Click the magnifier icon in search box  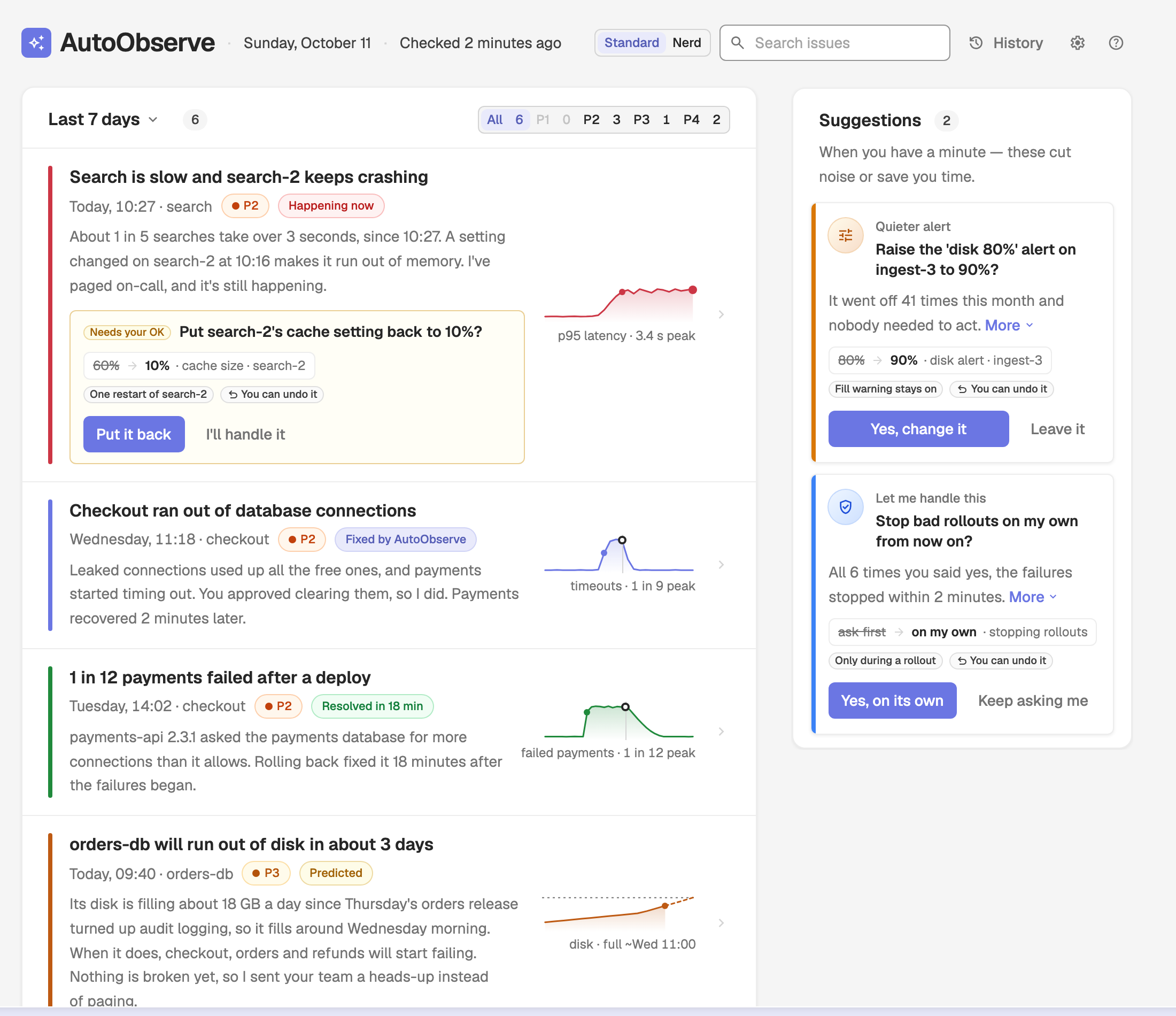point(737,43)
